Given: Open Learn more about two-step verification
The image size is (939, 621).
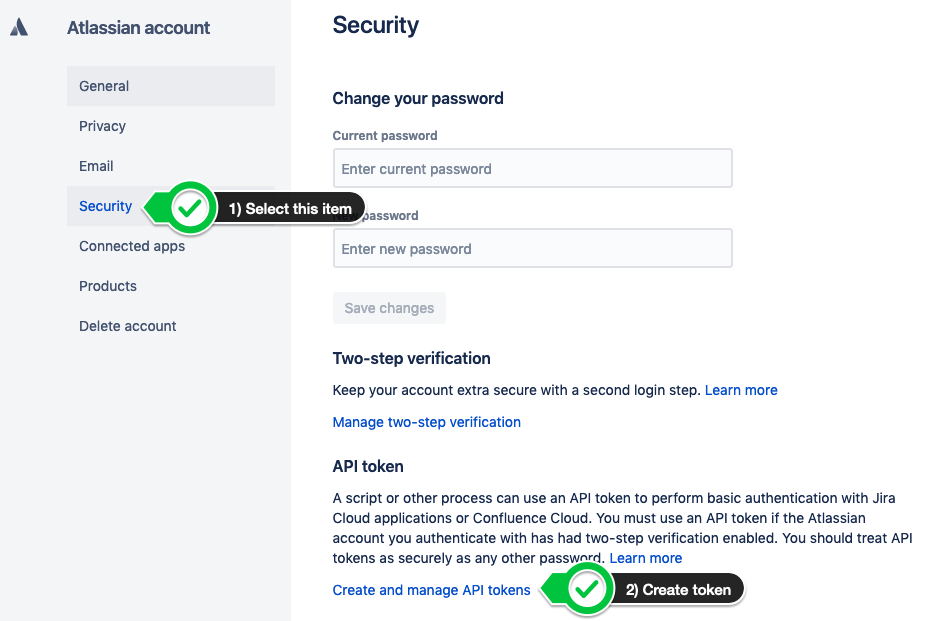Looking at the screenshot, I should pos(741,390).
